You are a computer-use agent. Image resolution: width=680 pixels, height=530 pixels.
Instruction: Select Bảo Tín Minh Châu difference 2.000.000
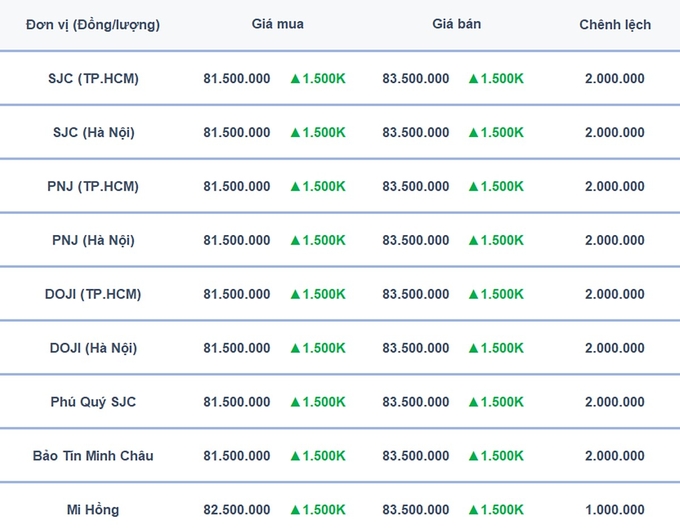tap(615, 456)
